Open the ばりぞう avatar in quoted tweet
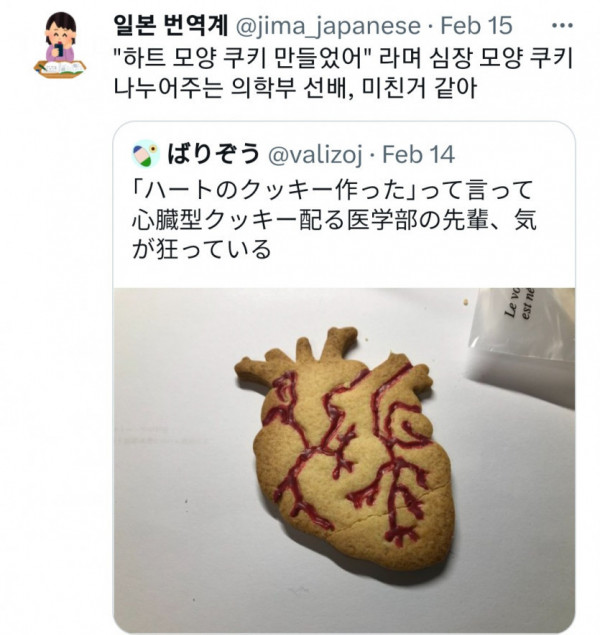Image resolution: width=600 pixels, height=635 pixels. pyautogui.click(x=145, y=154)
